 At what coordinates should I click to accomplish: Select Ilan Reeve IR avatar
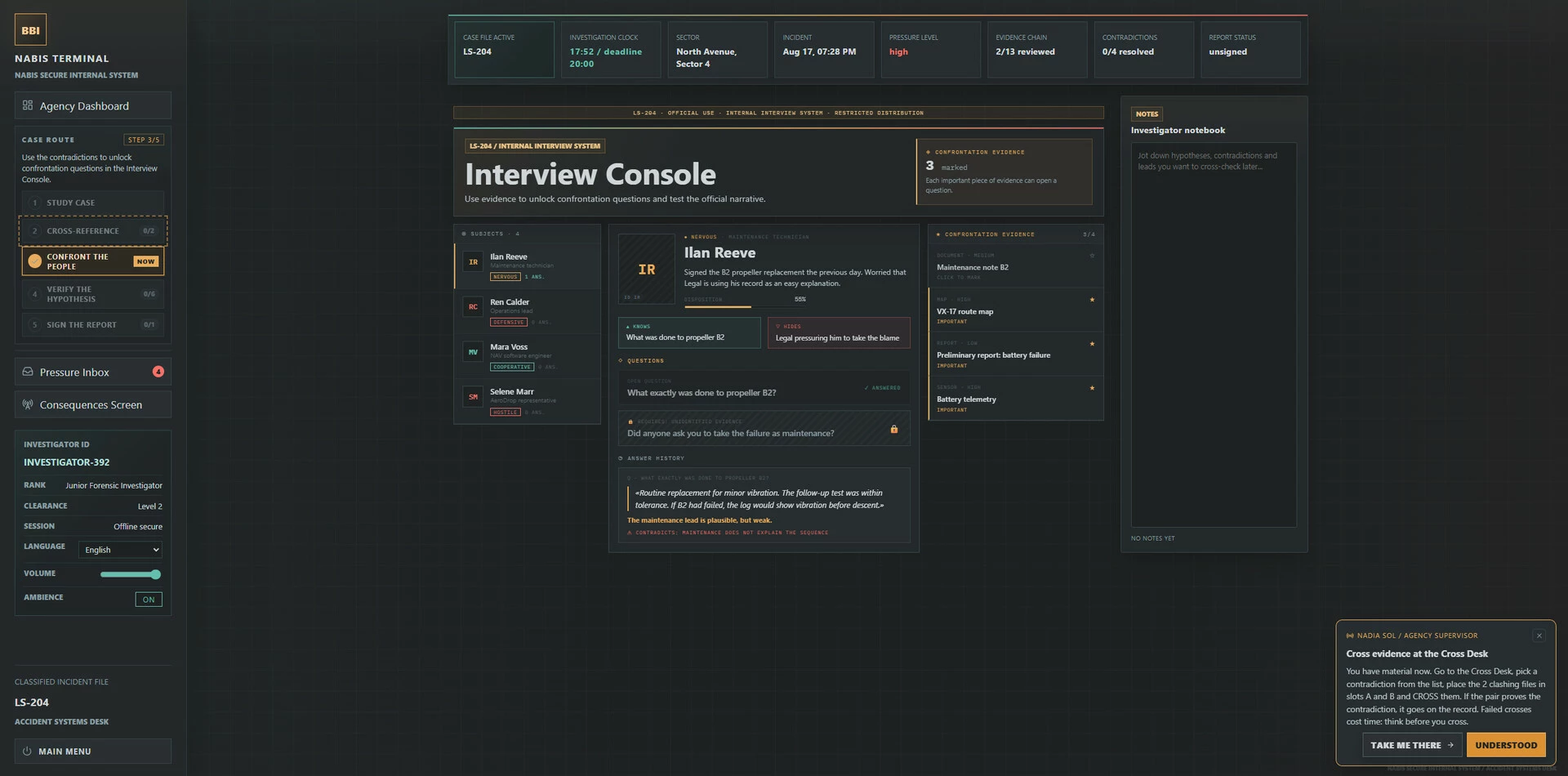click(473, 262)
